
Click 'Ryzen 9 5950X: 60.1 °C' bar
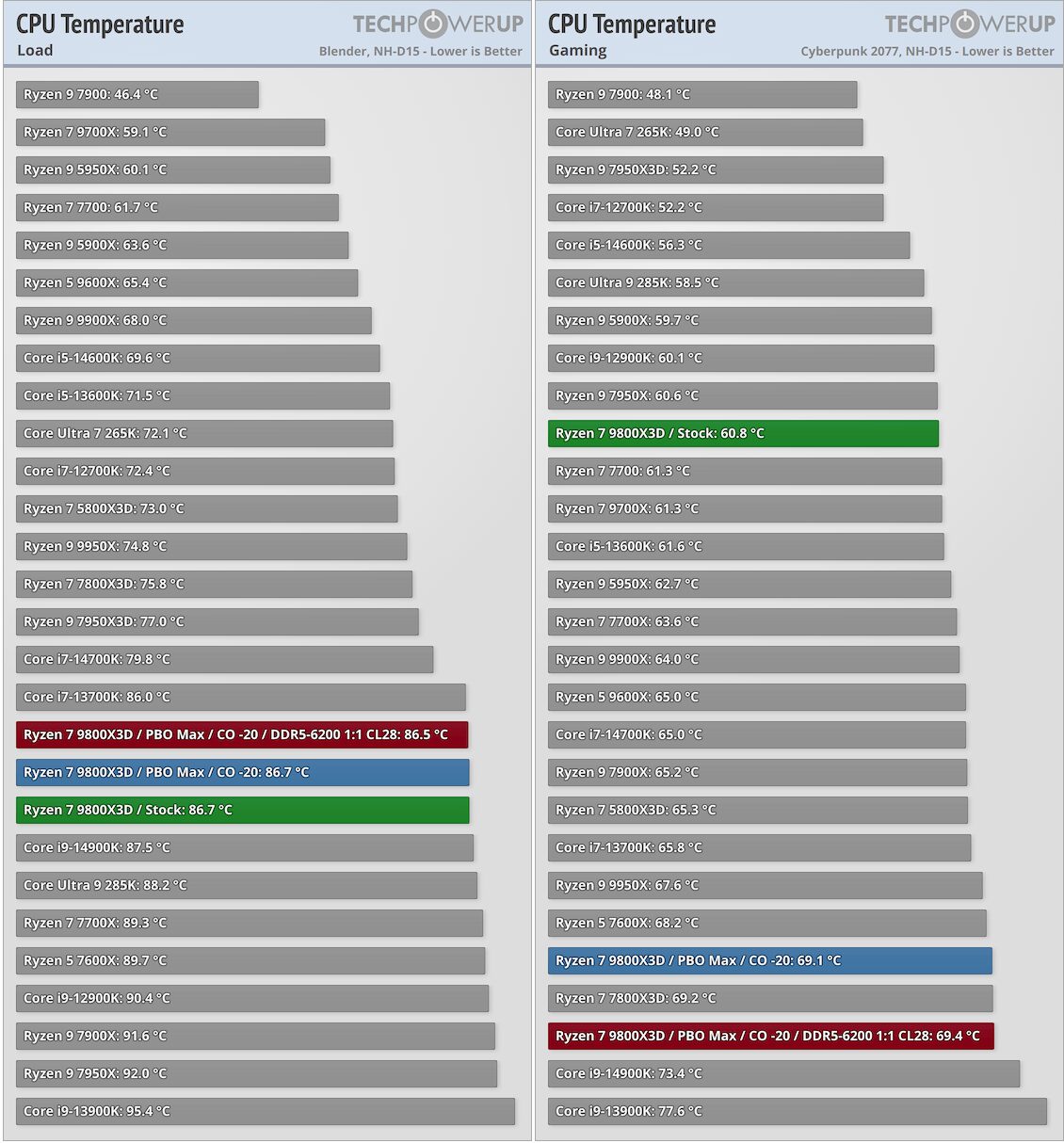tap(173, 169)
